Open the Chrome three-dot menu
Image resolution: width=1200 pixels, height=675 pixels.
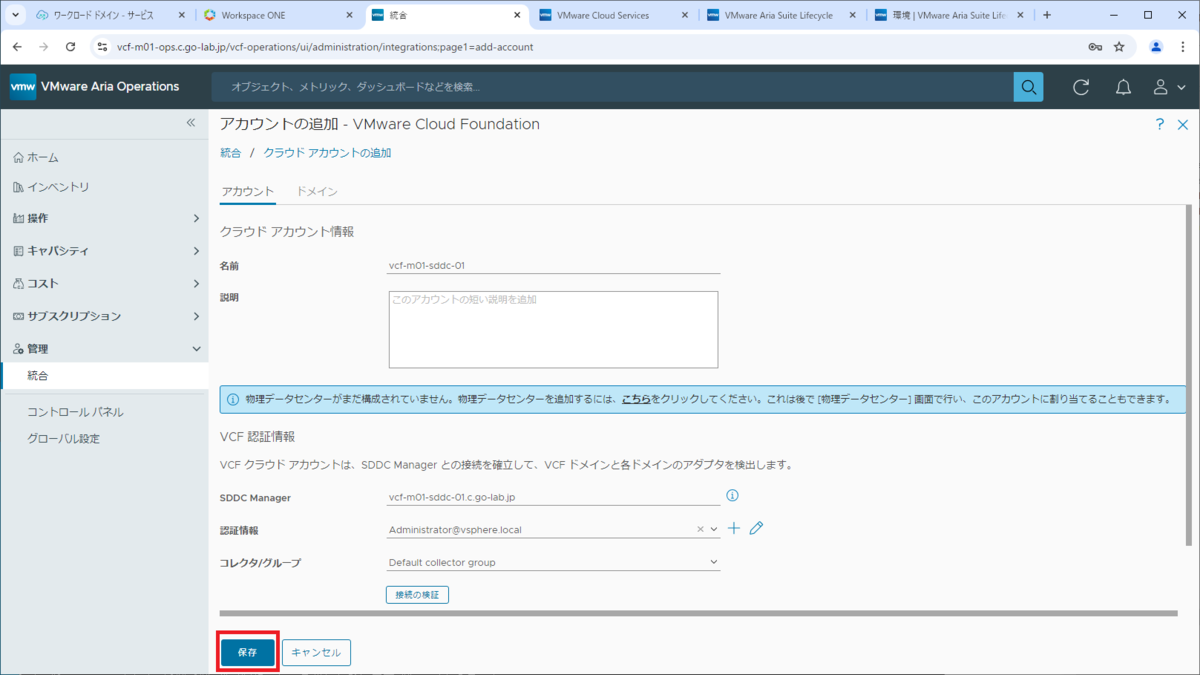click(x=1183, y=46)
